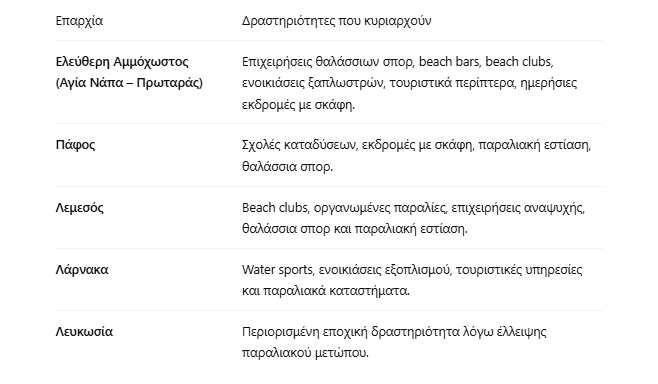Click θαλάσσια σπορ και παραλιακή εστίαση text
658x384 pixels.
pyautogui.click(x=355, y=229)
